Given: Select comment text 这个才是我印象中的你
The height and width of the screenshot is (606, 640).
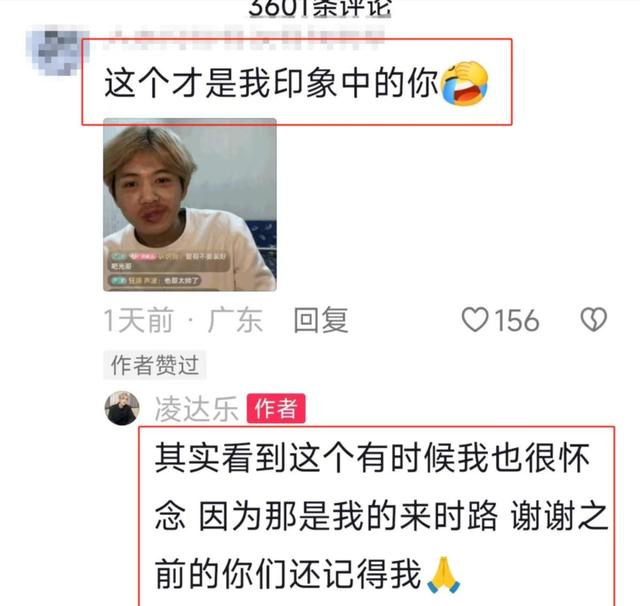Looking at the screenshot, I should click(x=271, y=83).
